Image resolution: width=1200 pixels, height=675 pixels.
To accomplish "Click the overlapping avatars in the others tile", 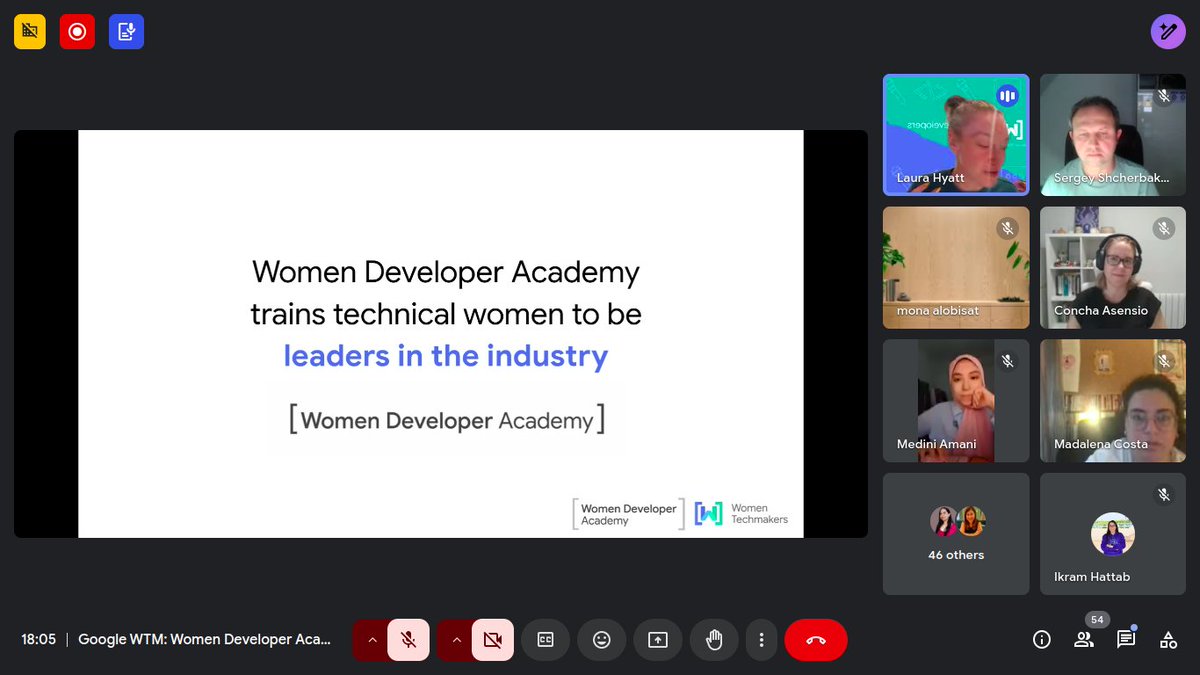I will click(957, 521).
